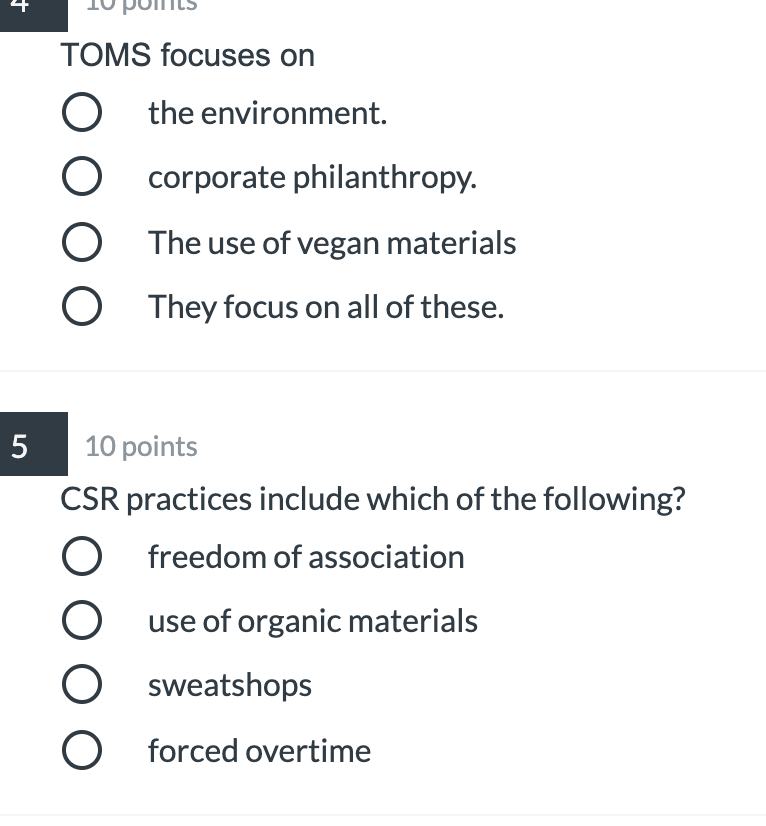766x826 pixels.
Task: Click the answer text "the environment."
Action: pyautogui.click(x=268, y=112)
